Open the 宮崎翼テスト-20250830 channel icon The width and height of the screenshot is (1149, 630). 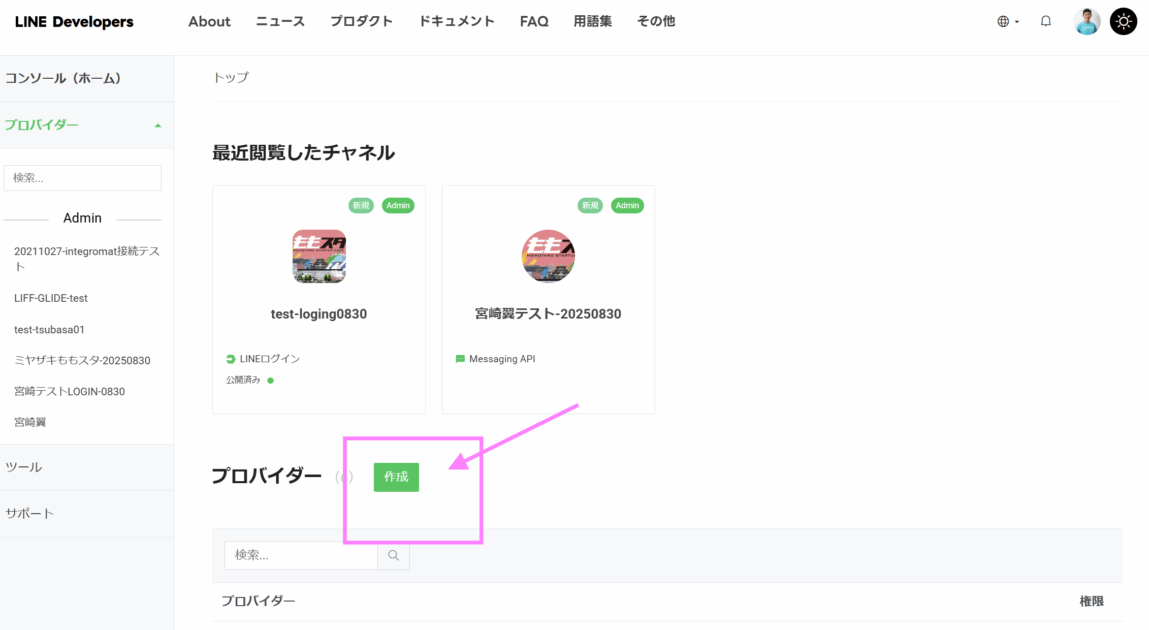click(x=548, y=256)
